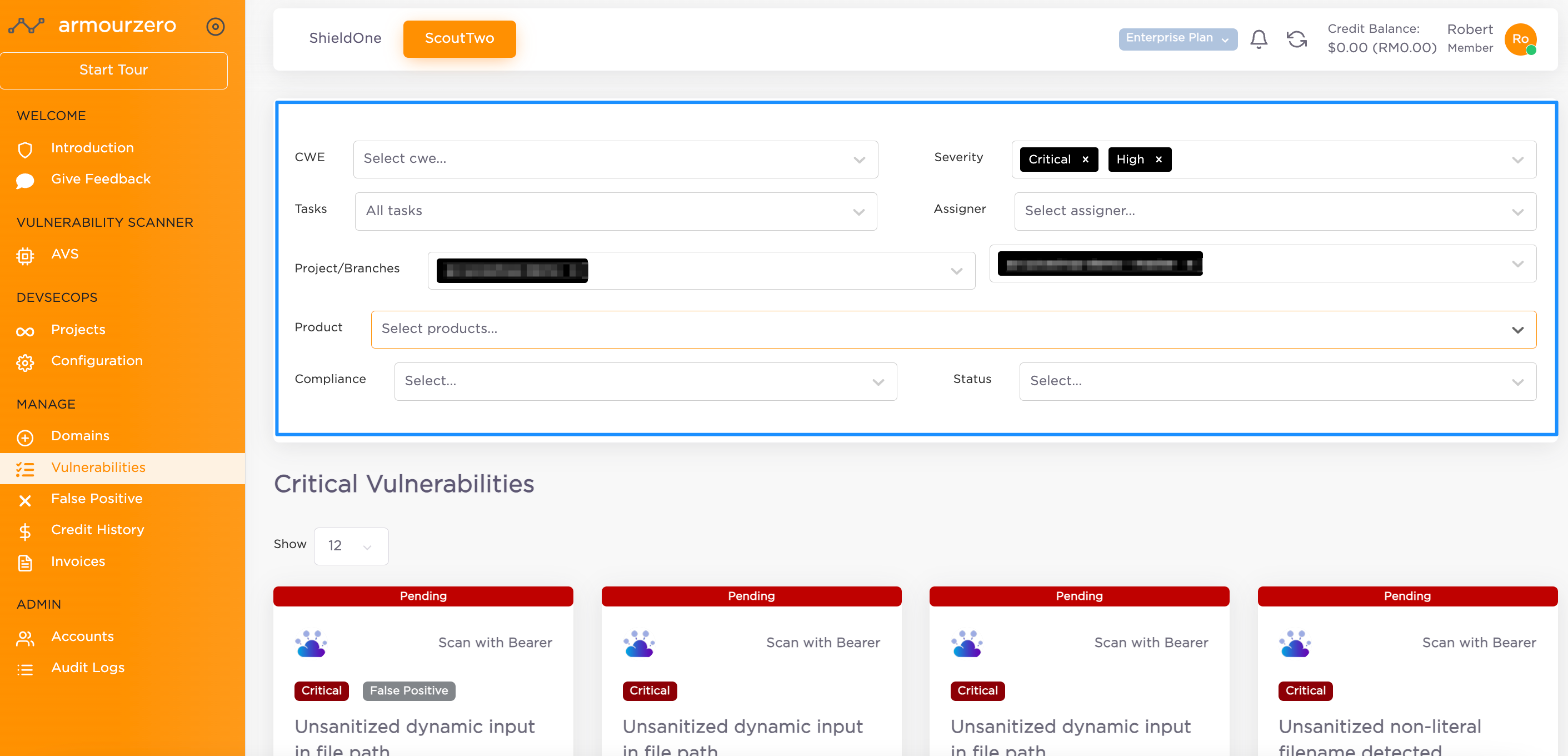
Task: Click the Projects infinity icon
Action: (x=25, y=331)
